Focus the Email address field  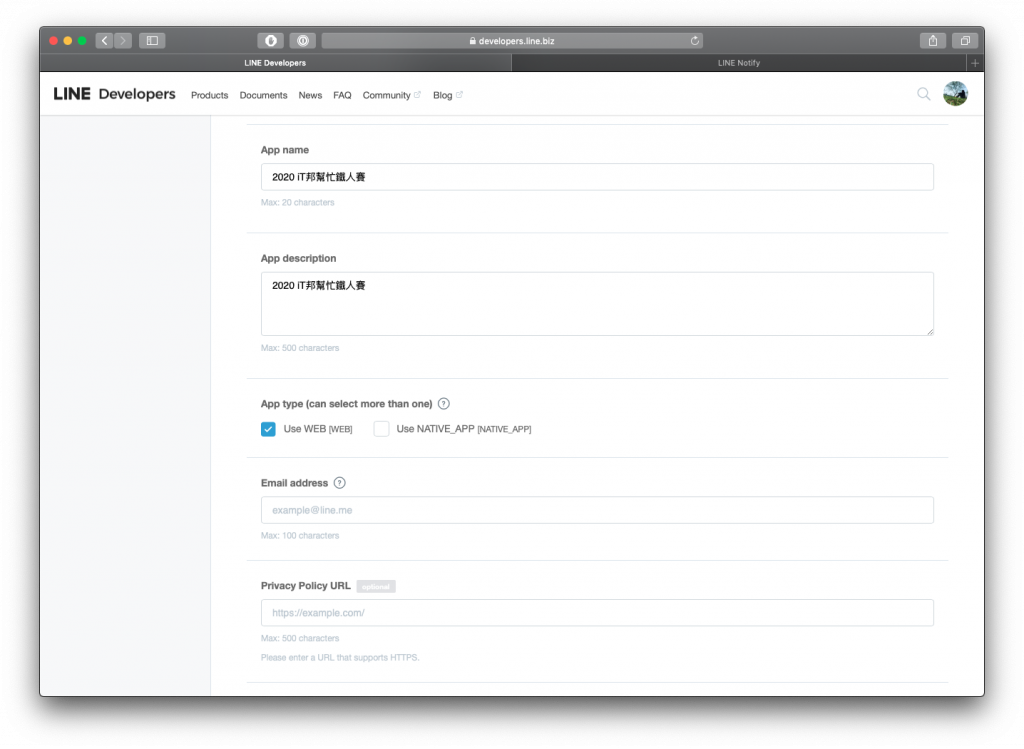click(597, 510)
